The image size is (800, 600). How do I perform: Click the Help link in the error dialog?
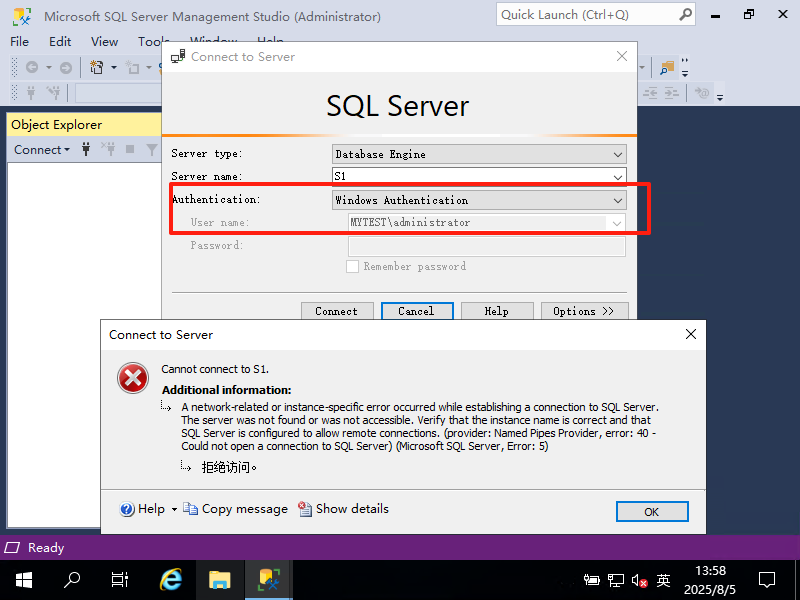pyautogui.click(x=151, y=509)
